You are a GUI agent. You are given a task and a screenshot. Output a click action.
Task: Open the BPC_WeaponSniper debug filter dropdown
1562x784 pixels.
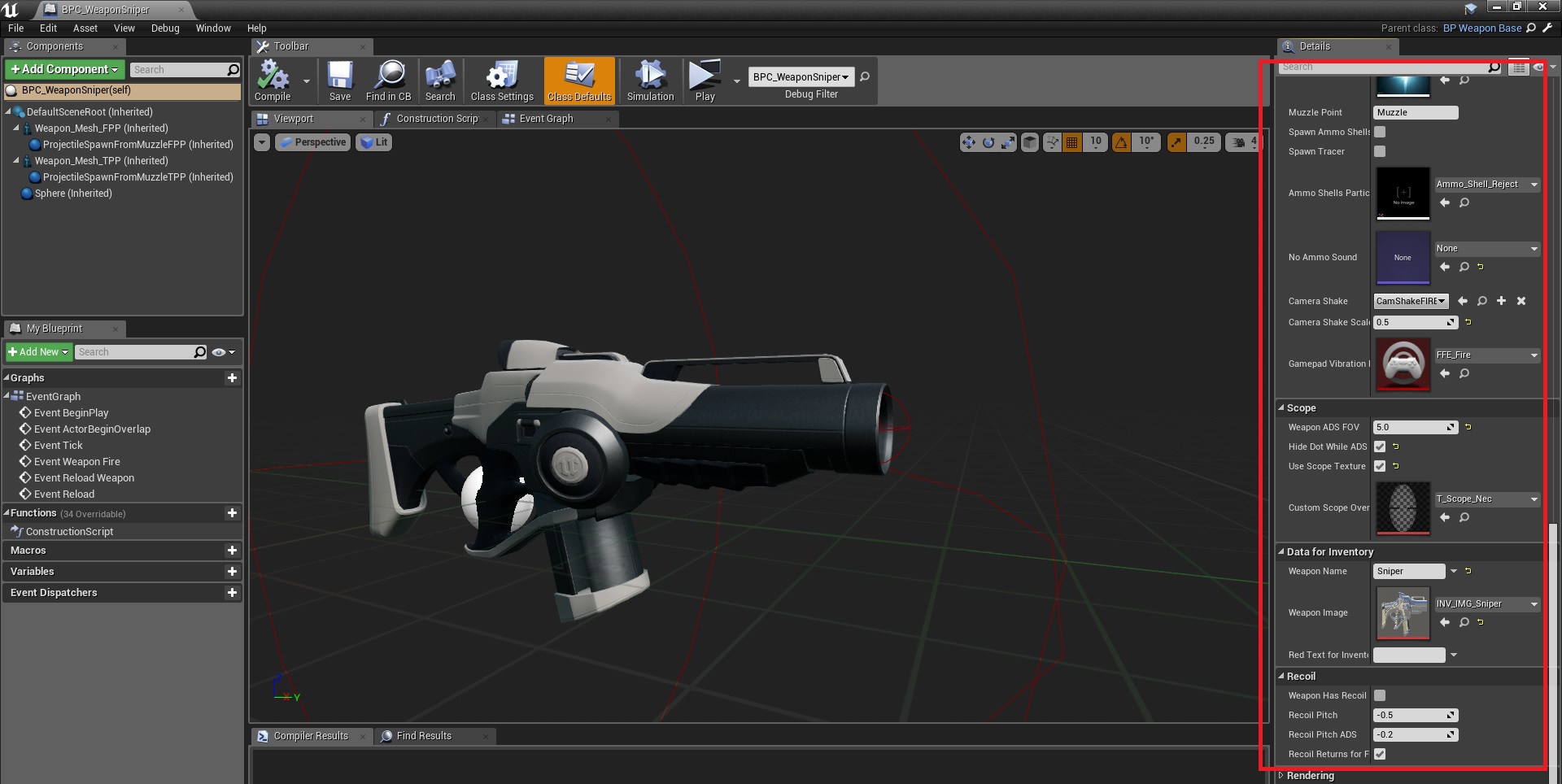801,76
